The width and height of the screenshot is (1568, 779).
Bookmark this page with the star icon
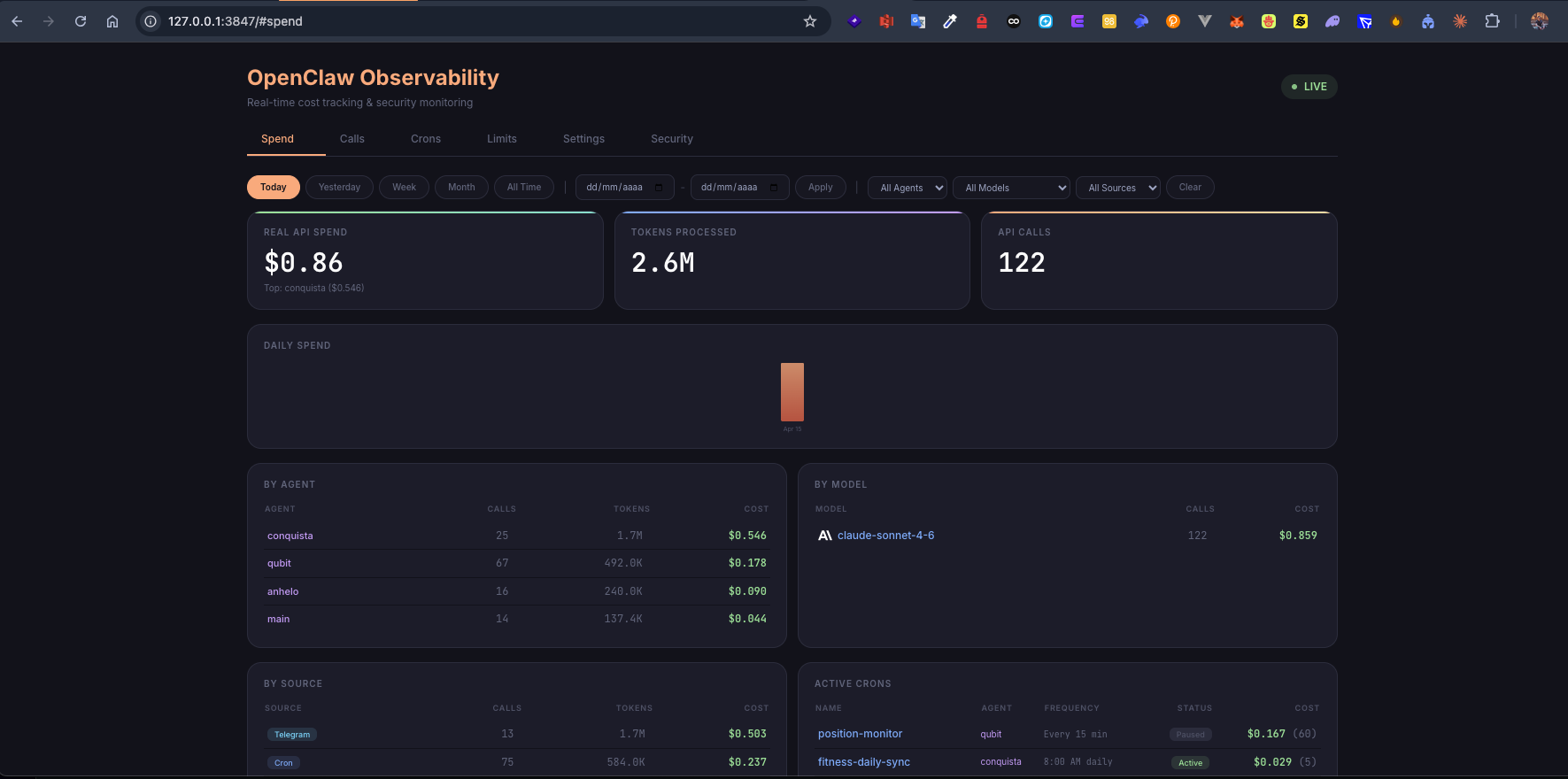pos(810,21)
